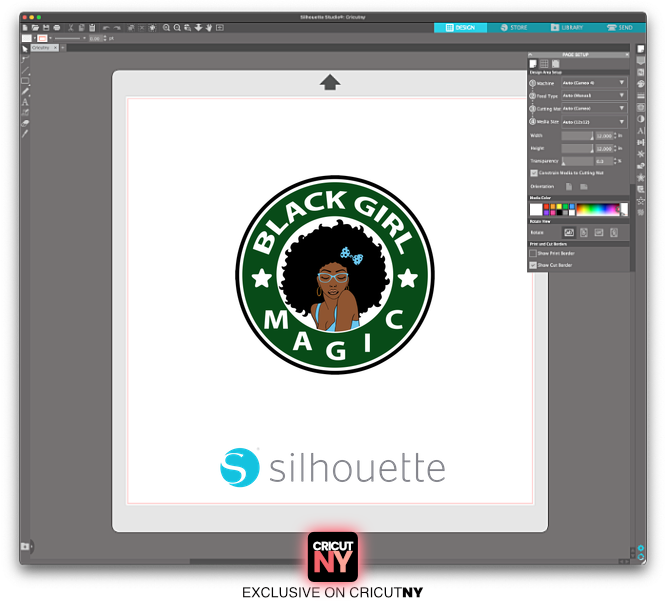
Task: Open the grid settings tab icon
Action: coord(544,64)
